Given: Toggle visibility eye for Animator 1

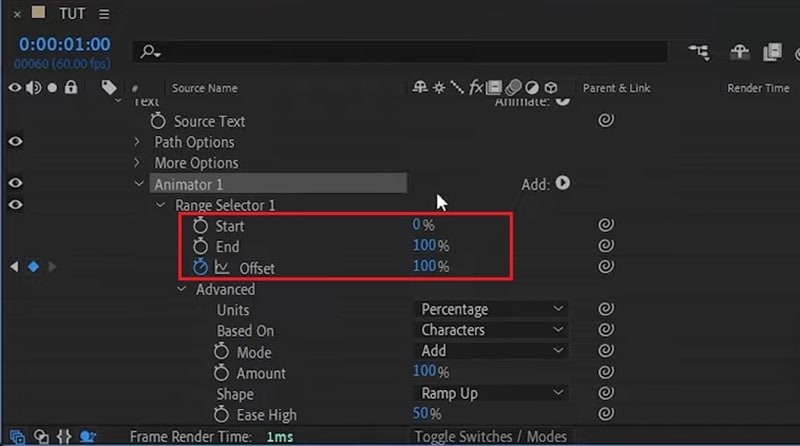Looking at the screenshot, I should coord(15,183).
